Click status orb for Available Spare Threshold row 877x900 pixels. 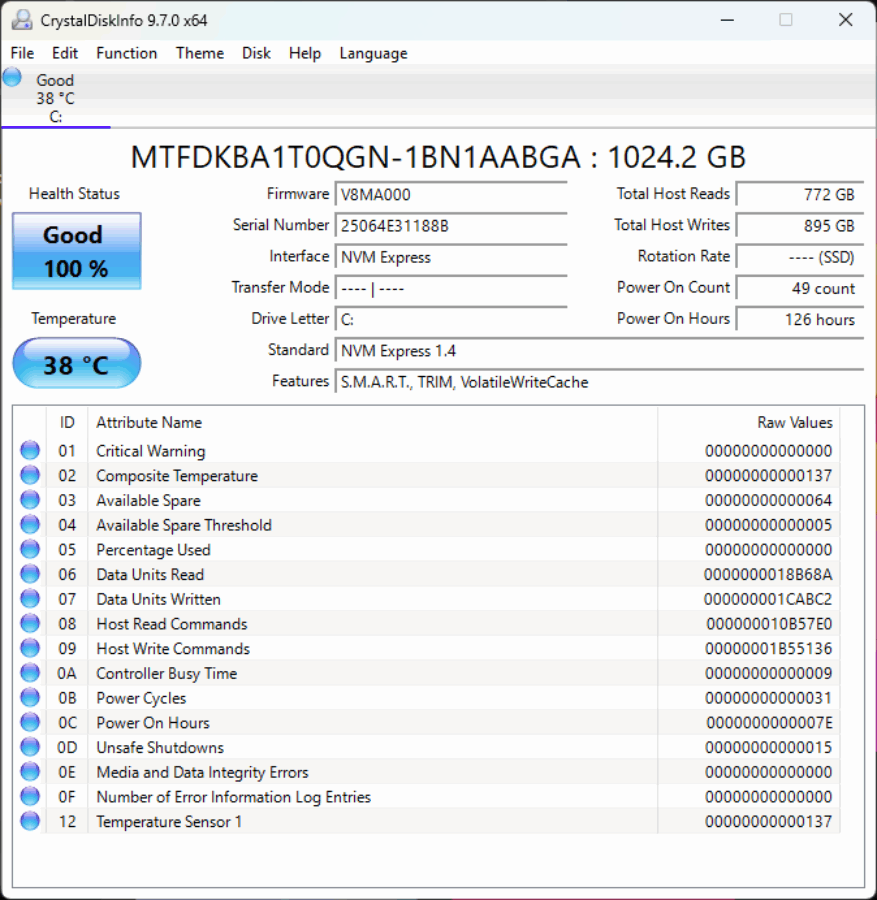pyautogui.click(x=30, y=525)
